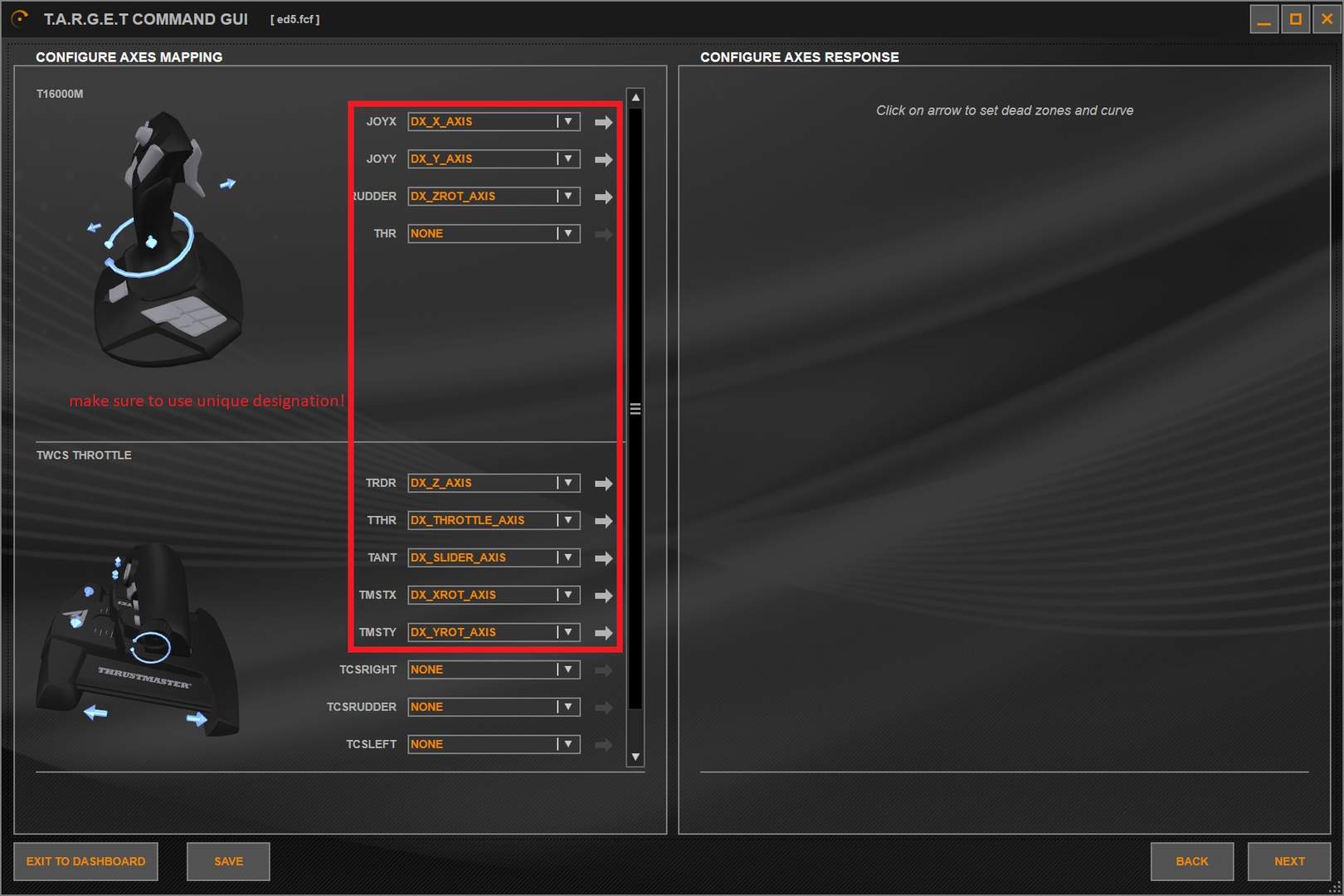
Task: Open TCSRIGHT axis response arrow
Action: tap(603, 670)
